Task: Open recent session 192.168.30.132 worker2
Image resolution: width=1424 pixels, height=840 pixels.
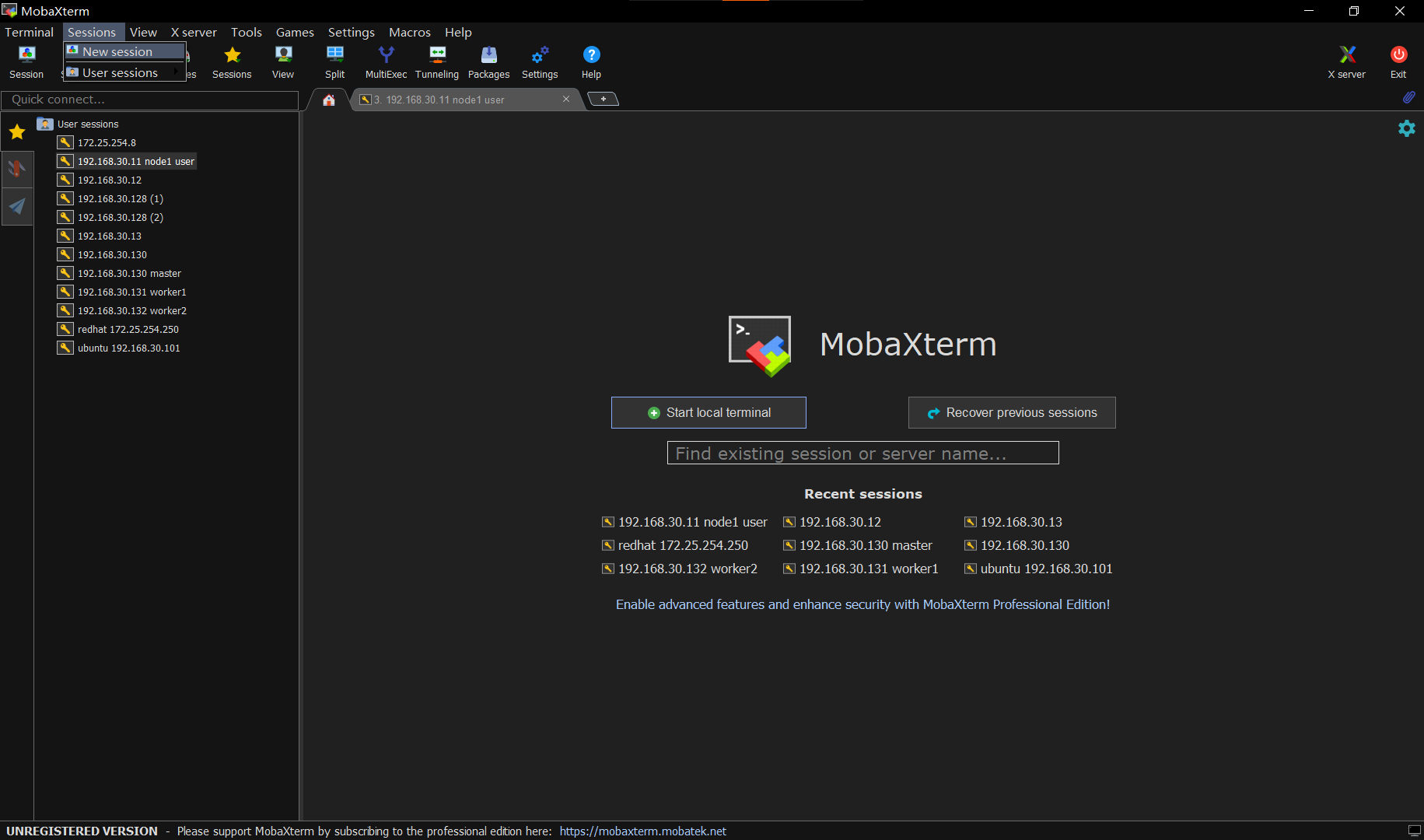Action: pyautogui.click(x=681, y=569)
